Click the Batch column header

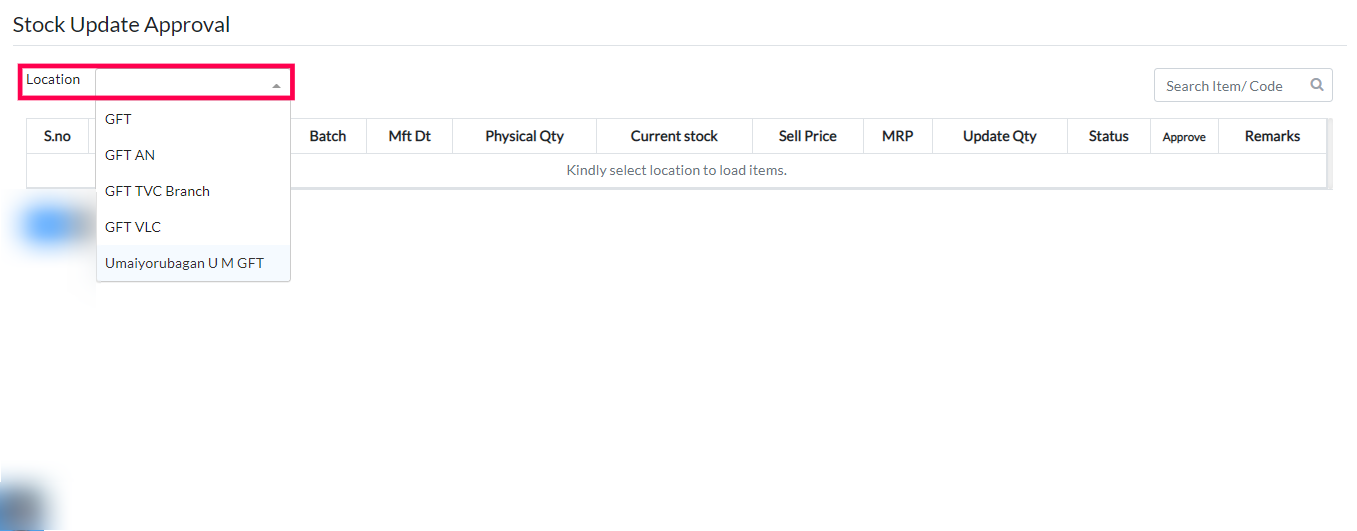click(328, 136)
